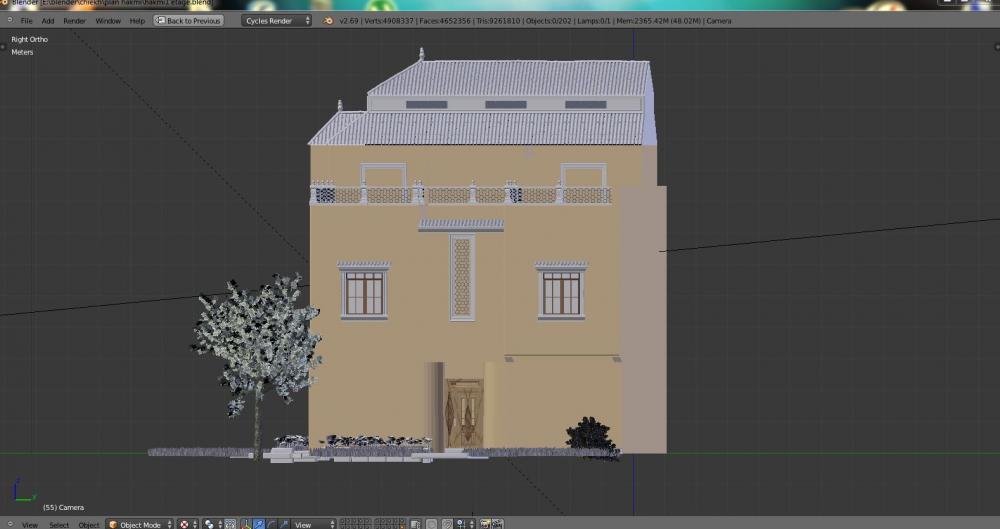Click the OpenGL render image icon
Image resolution: width=1000 pixels, height=529 pixels.
click(x=485, y=524)
